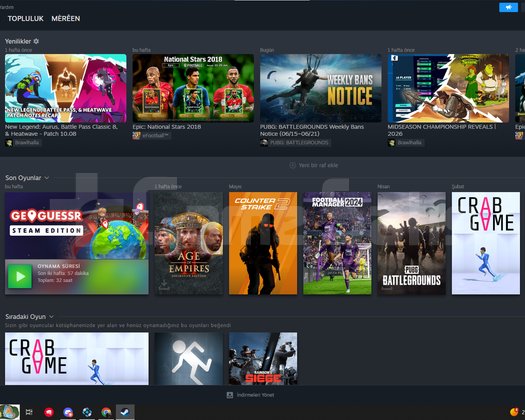Open the TOPLULUK menu tab
Screen dimensions: 525x420
tap(26, 19)
